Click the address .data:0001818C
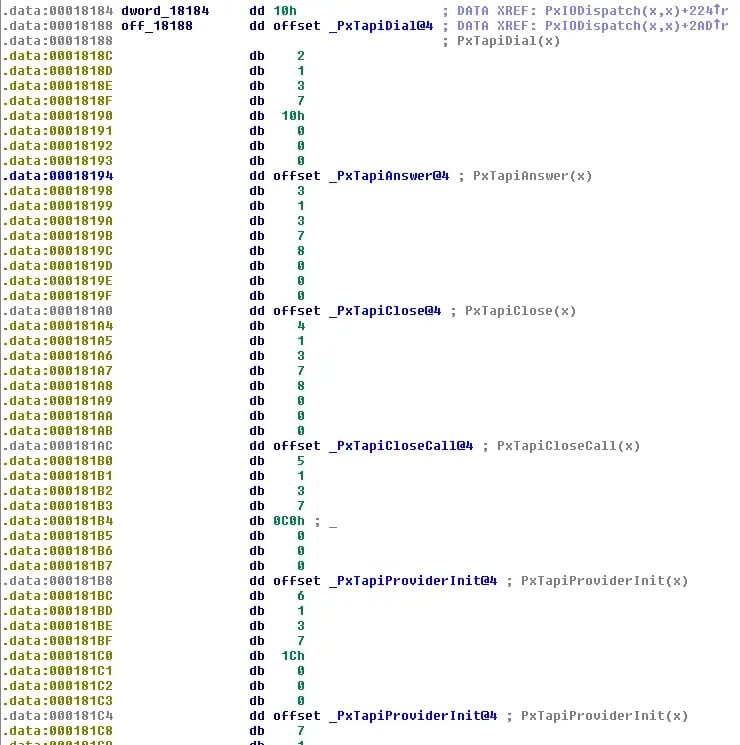The height and width of the screenshot is (745, 740). (58, 56)
